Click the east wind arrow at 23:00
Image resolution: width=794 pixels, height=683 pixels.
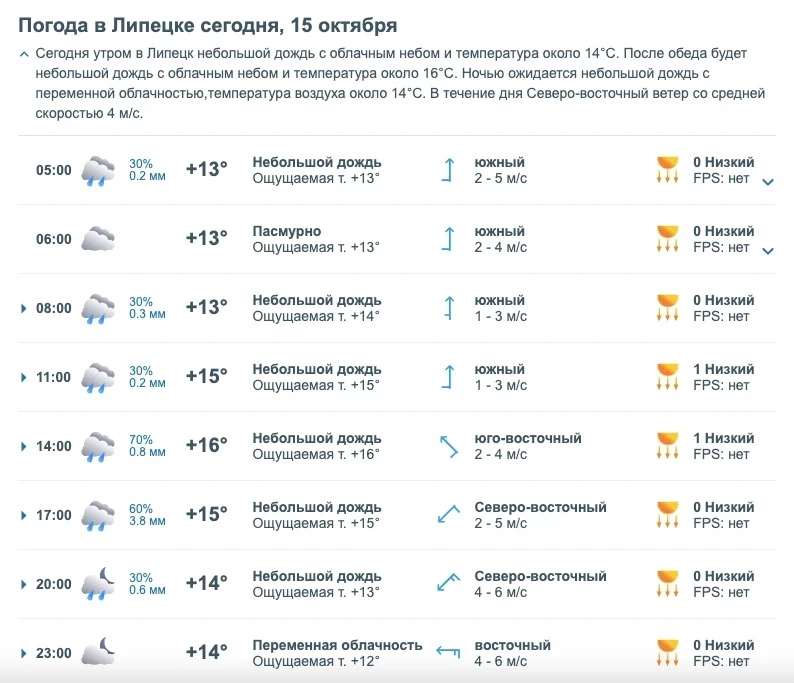(448, 651)
